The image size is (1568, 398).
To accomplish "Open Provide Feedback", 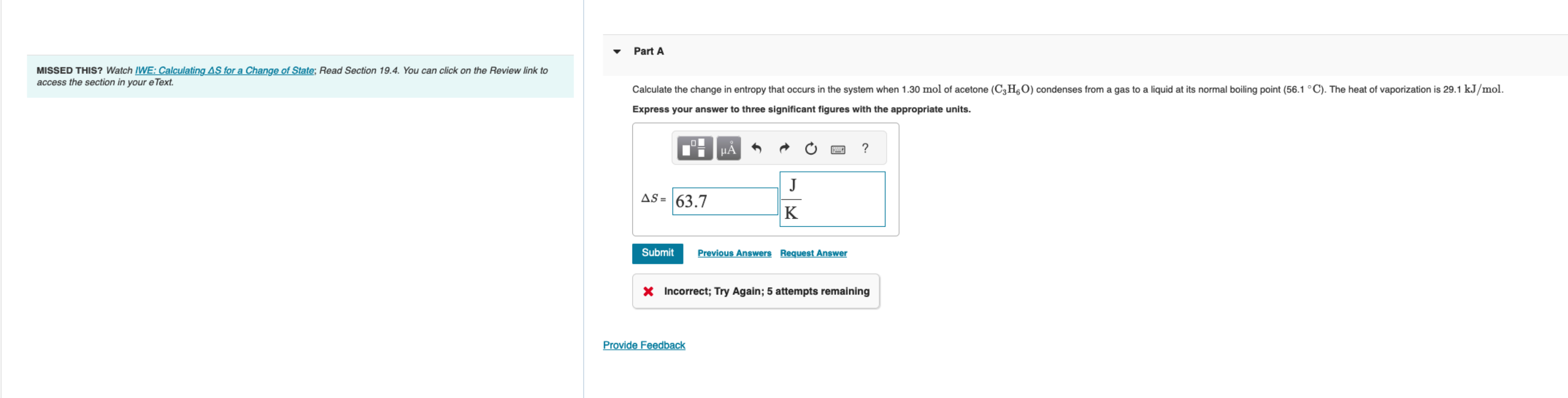I will pos(643,345).
